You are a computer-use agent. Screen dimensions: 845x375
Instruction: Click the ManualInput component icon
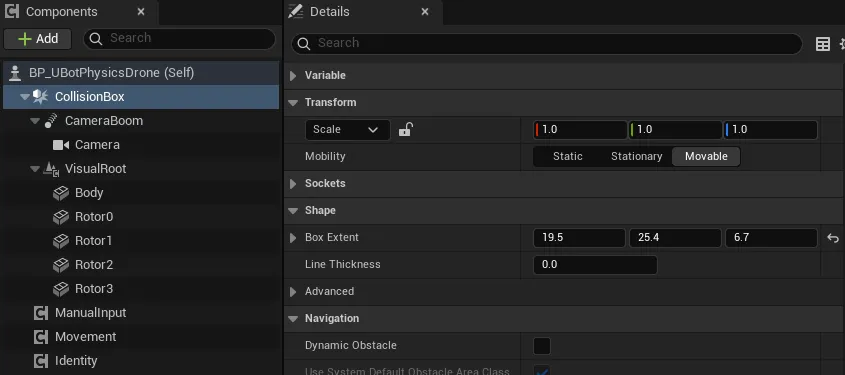point(41,313)
